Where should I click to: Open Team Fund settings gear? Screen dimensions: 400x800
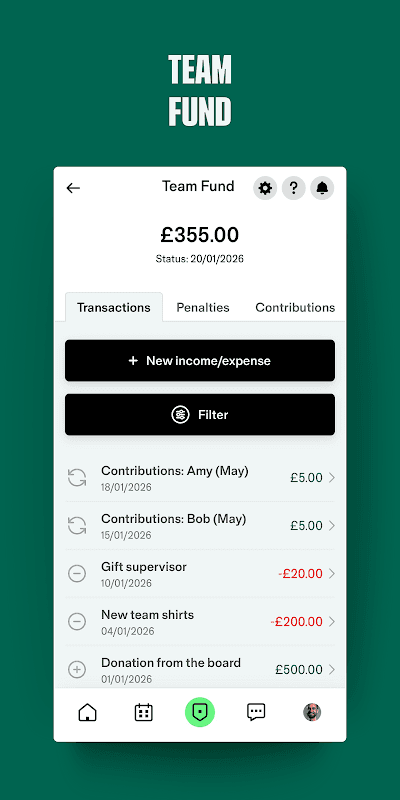pos(265,188)
